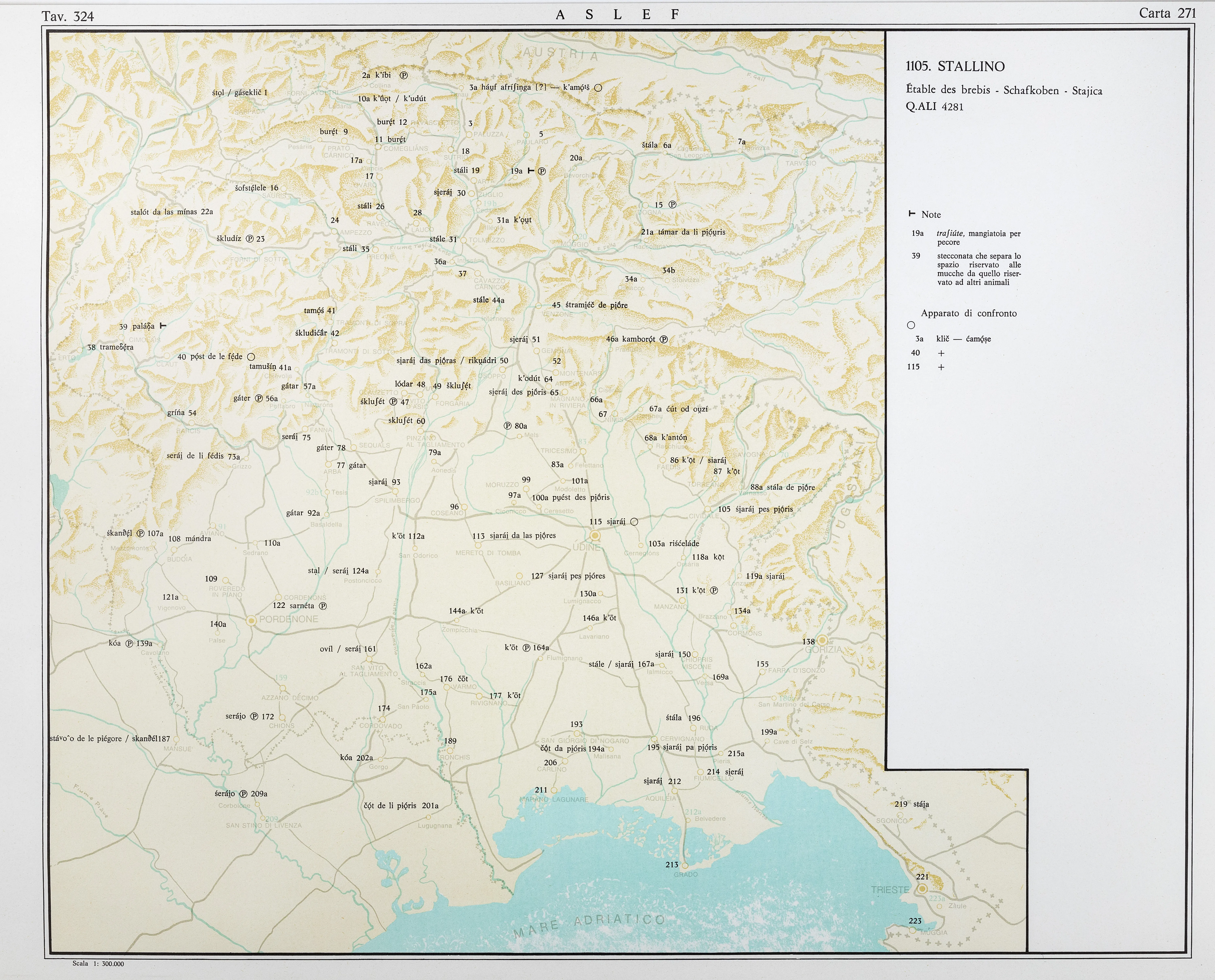This screenshot has width=1215, height=980.
Task: Click the circle symbol after k'amóts at 3a
Action: 598,88
